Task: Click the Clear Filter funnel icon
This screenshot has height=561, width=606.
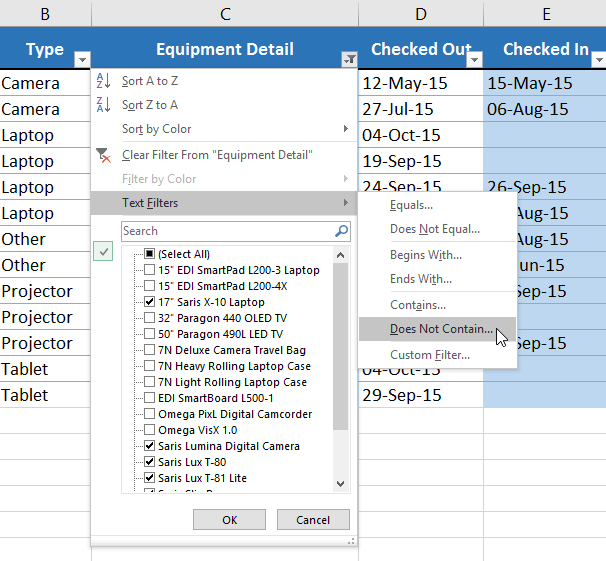Action: [x=104, y=155]
